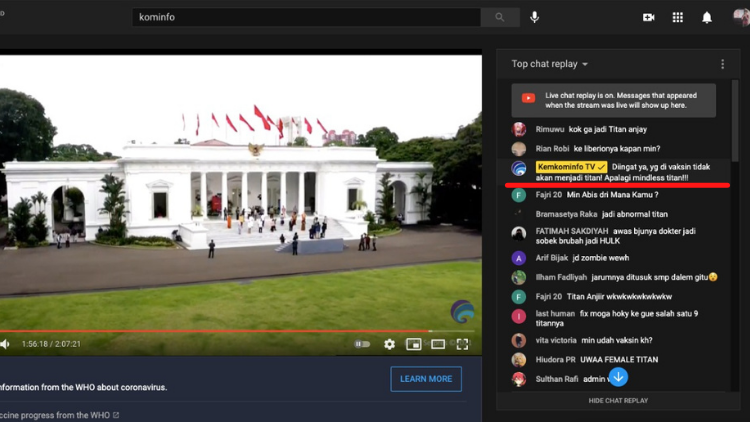Toggle the autoplay switch
The image size is (750, 422).
tap(362, 344)
